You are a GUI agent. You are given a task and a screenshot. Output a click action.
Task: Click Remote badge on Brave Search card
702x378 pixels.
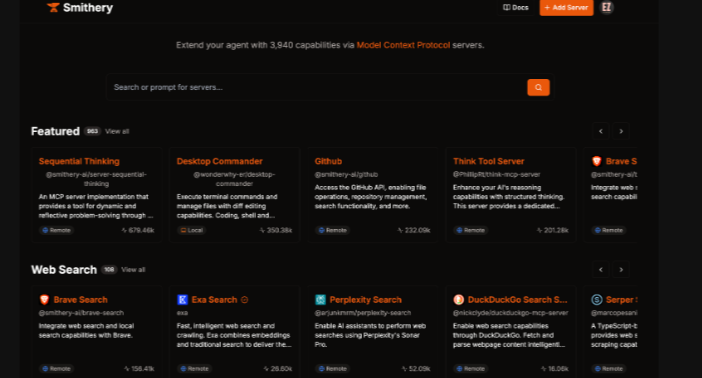tap(56, 369)
